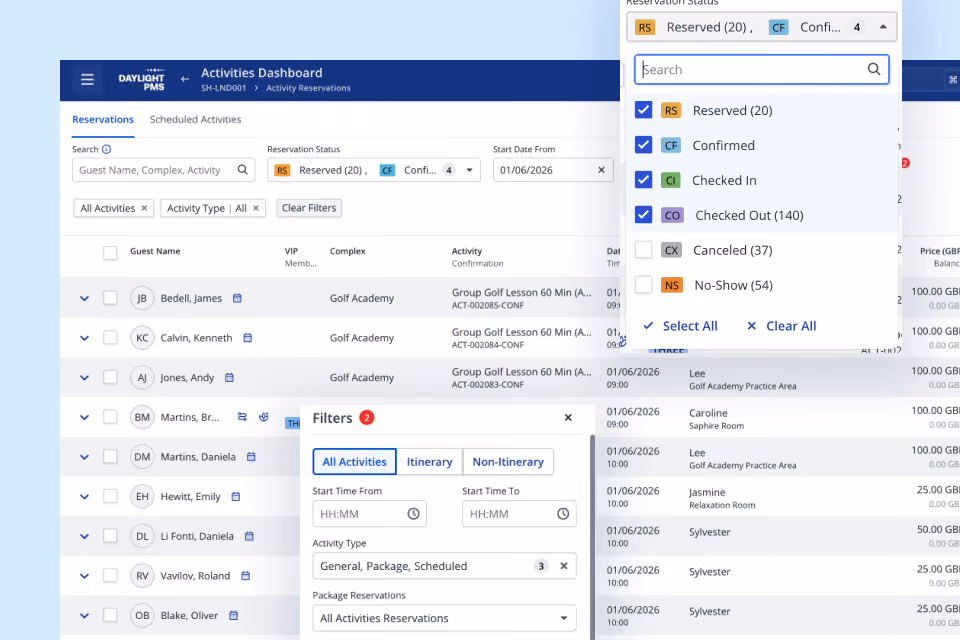
Task: Collapse the expanded Reservation Status dropdown arrow
Action: click(883, 27)
